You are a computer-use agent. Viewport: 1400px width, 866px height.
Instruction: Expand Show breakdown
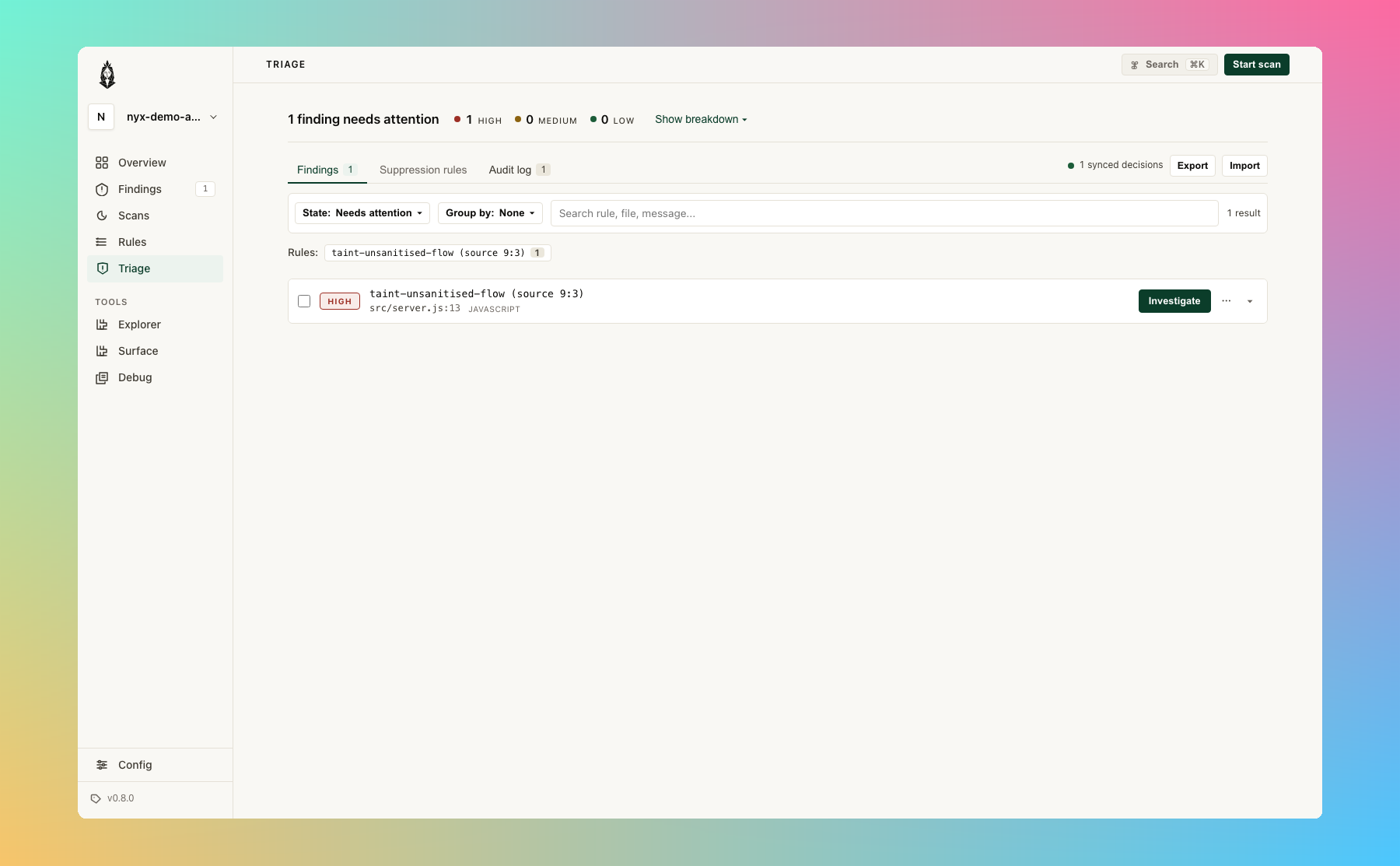point(701,119)
